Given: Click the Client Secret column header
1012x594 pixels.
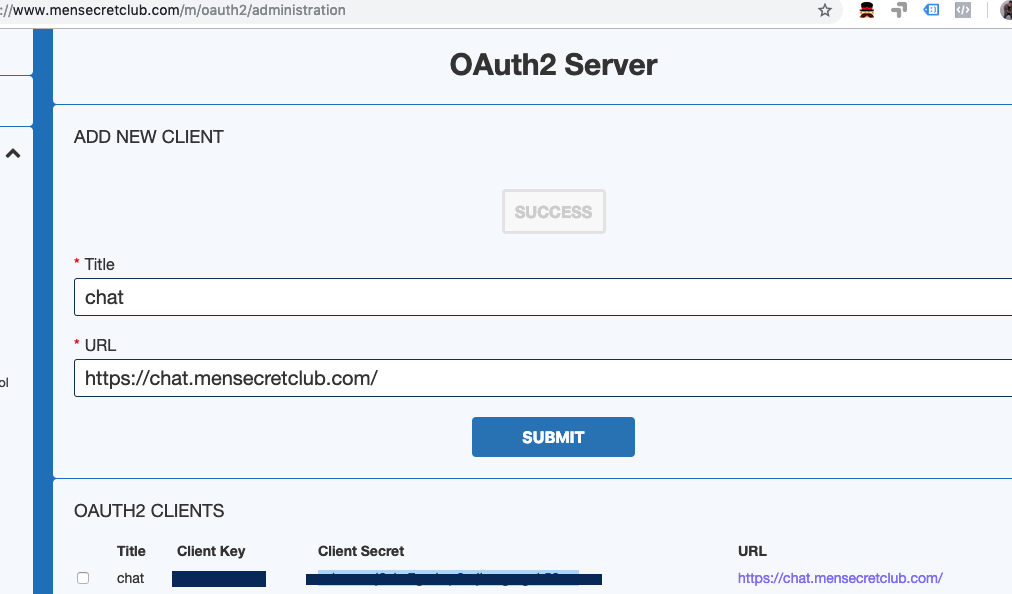Looking at the screenshot, I should pyautogui.click(x=361, y=551).
